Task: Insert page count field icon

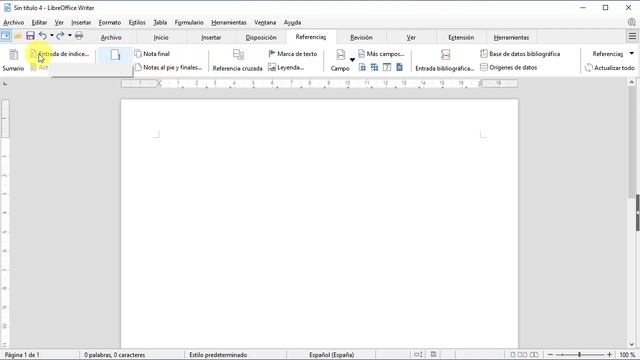Action: pos(374,67)
